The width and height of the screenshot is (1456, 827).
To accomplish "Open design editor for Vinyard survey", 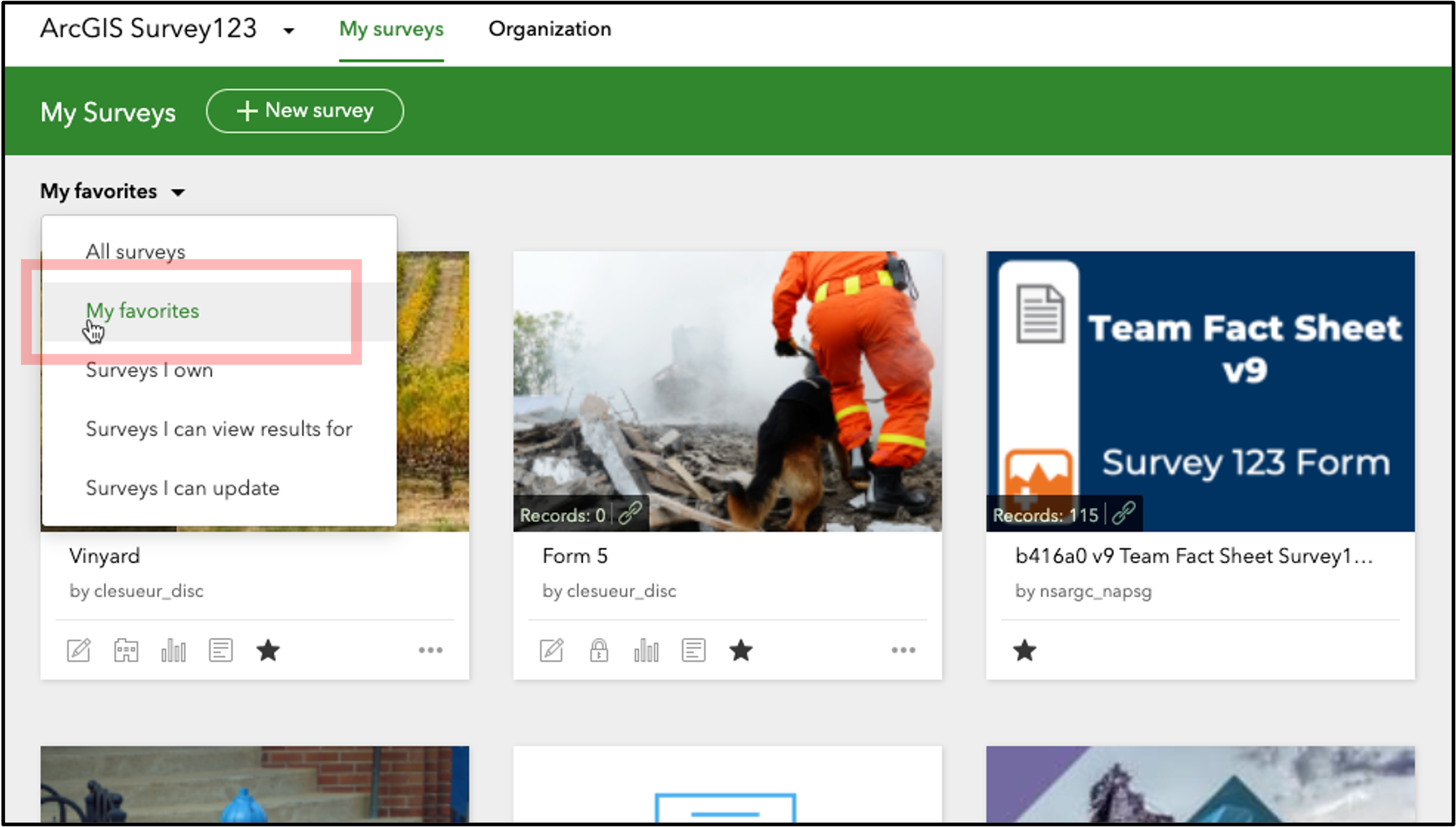I will coord(78,650).
